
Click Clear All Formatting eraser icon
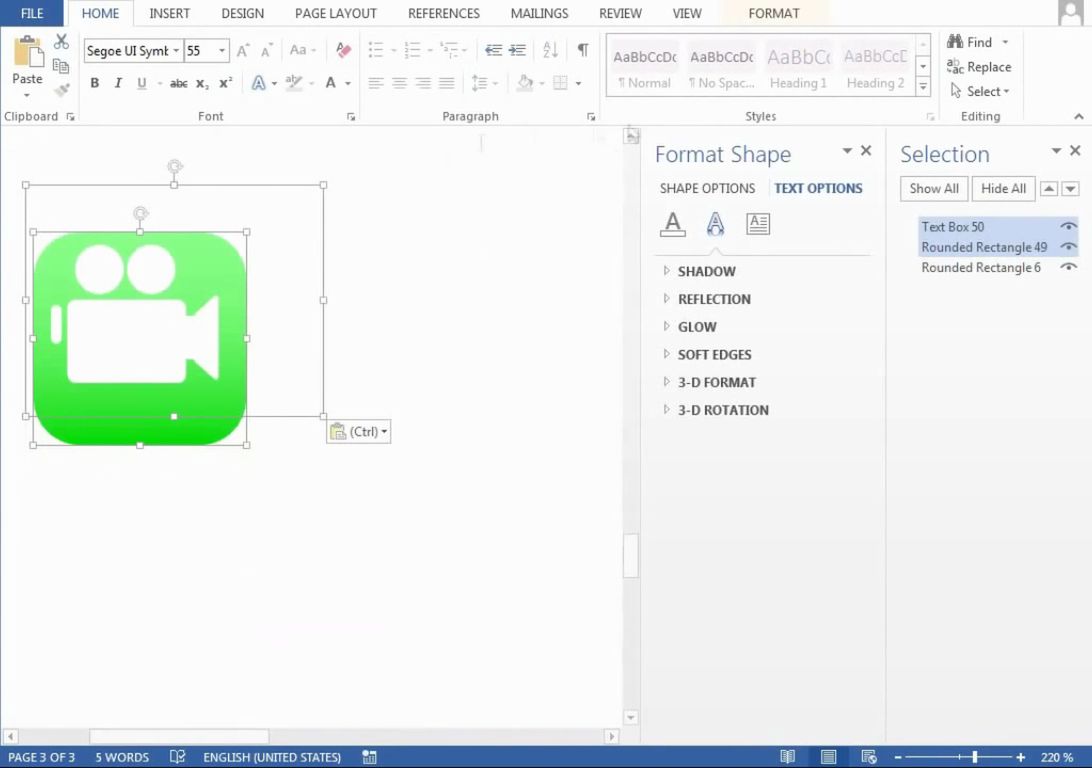click(343, 50)
